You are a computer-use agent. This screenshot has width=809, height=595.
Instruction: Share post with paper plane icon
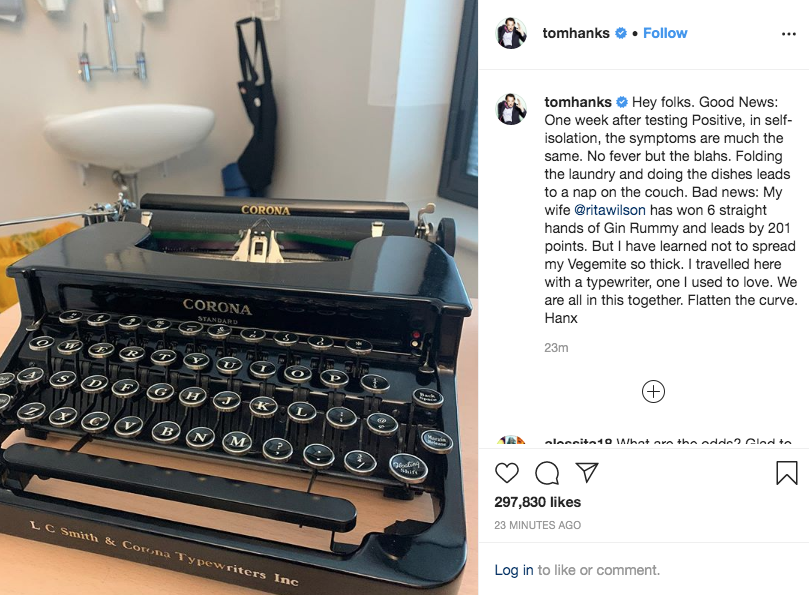pos(587,472)
